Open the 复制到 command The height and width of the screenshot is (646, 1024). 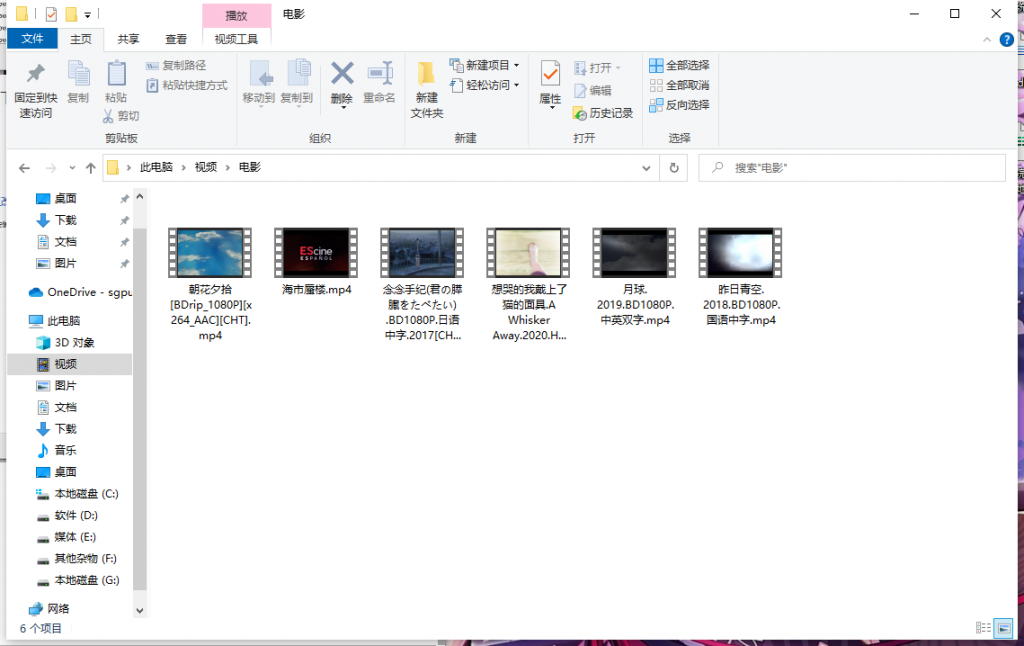(296, 82)
